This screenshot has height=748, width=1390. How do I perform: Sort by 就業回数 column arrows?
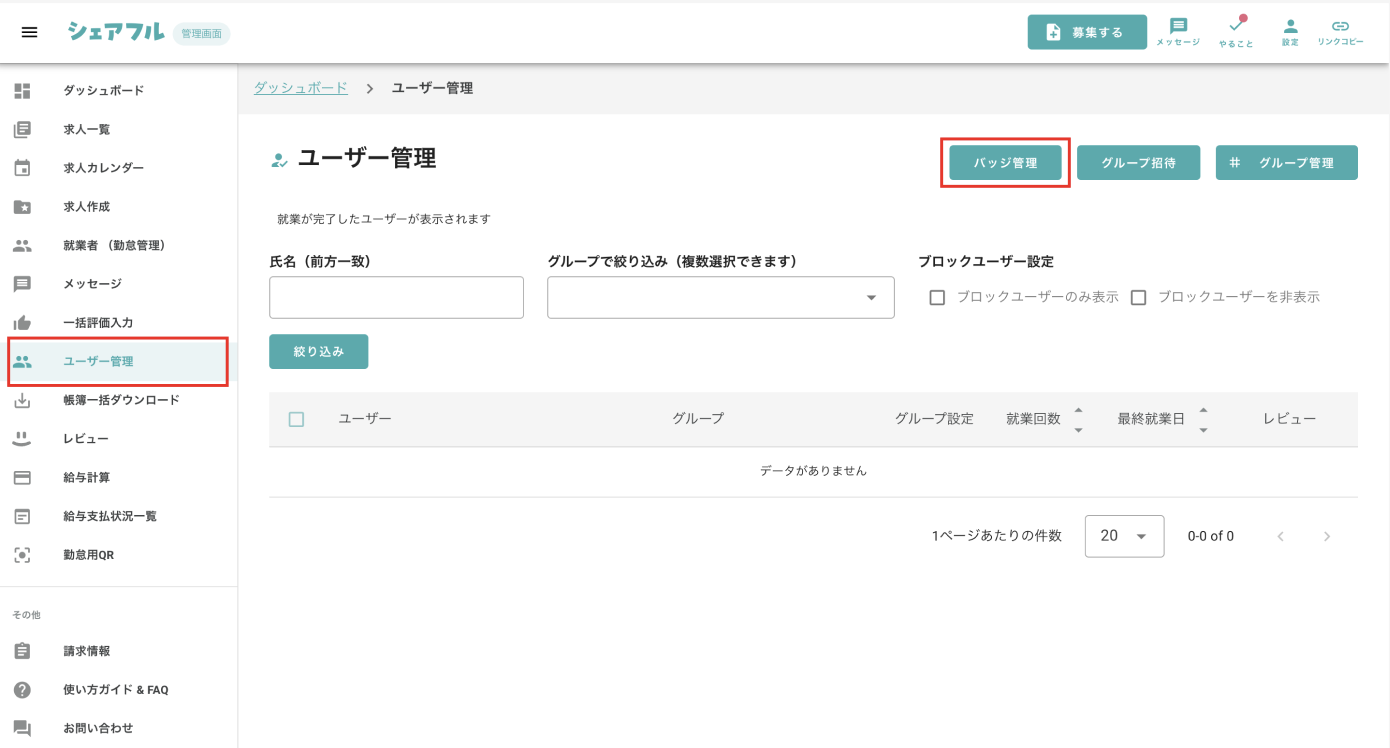[x=1078, y=419]
